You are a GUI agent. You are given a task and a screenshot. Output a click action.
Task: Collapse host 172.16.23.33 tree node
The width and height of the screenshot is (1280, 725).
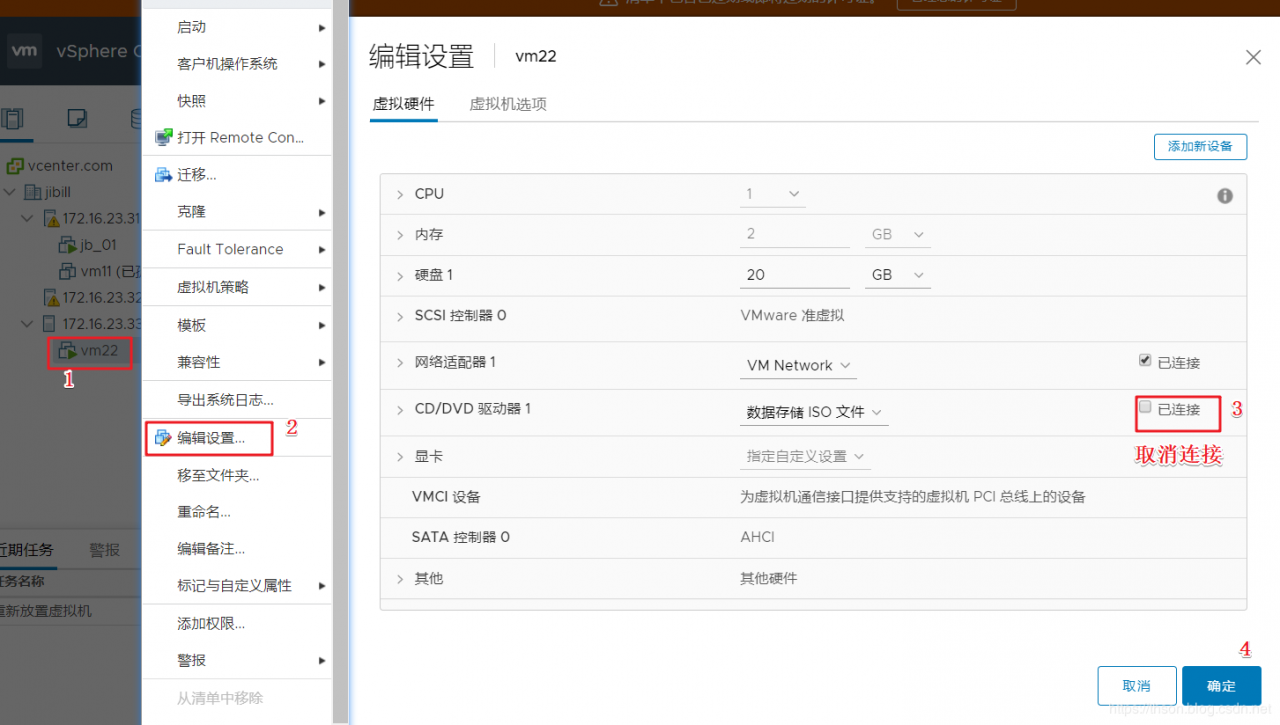coord(28,324)
